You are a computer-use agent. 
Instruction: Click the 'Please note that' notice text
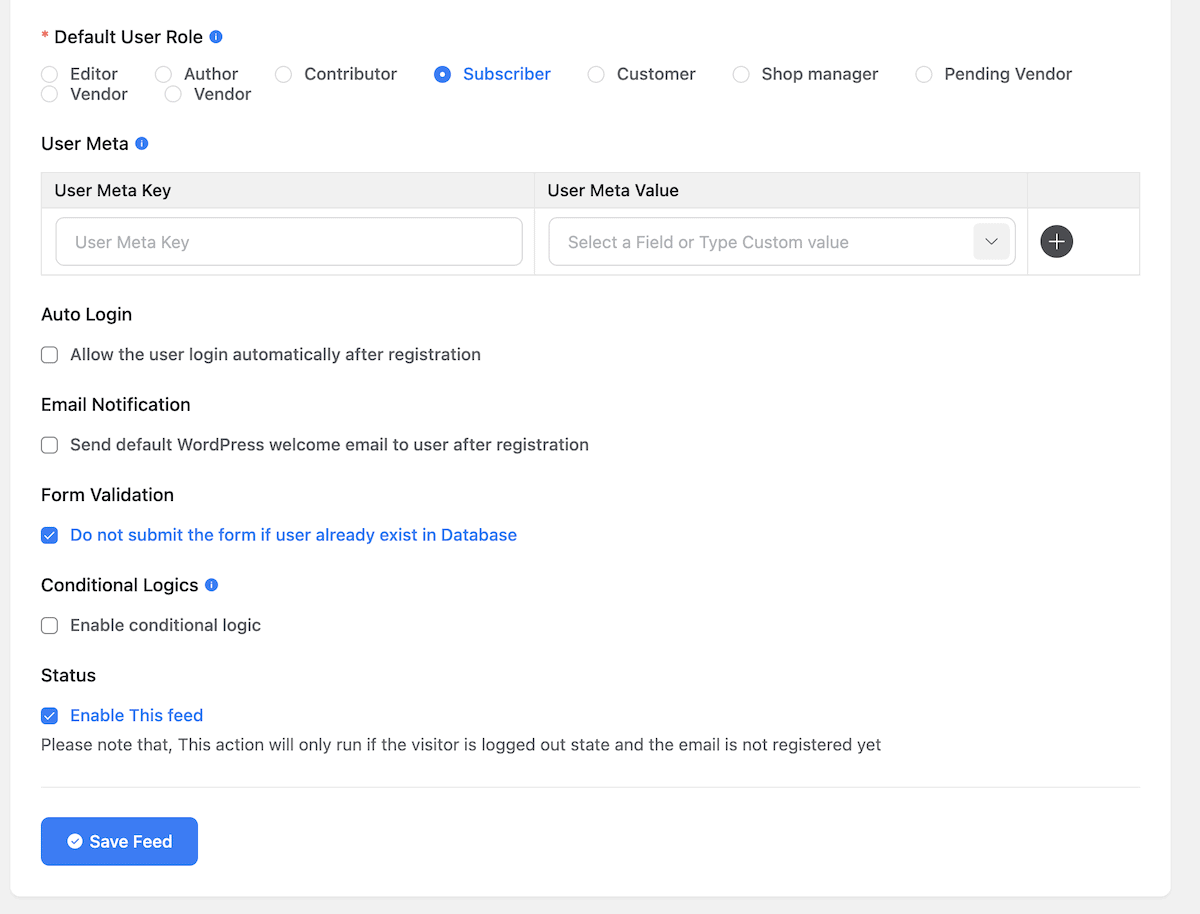point(461,744)
